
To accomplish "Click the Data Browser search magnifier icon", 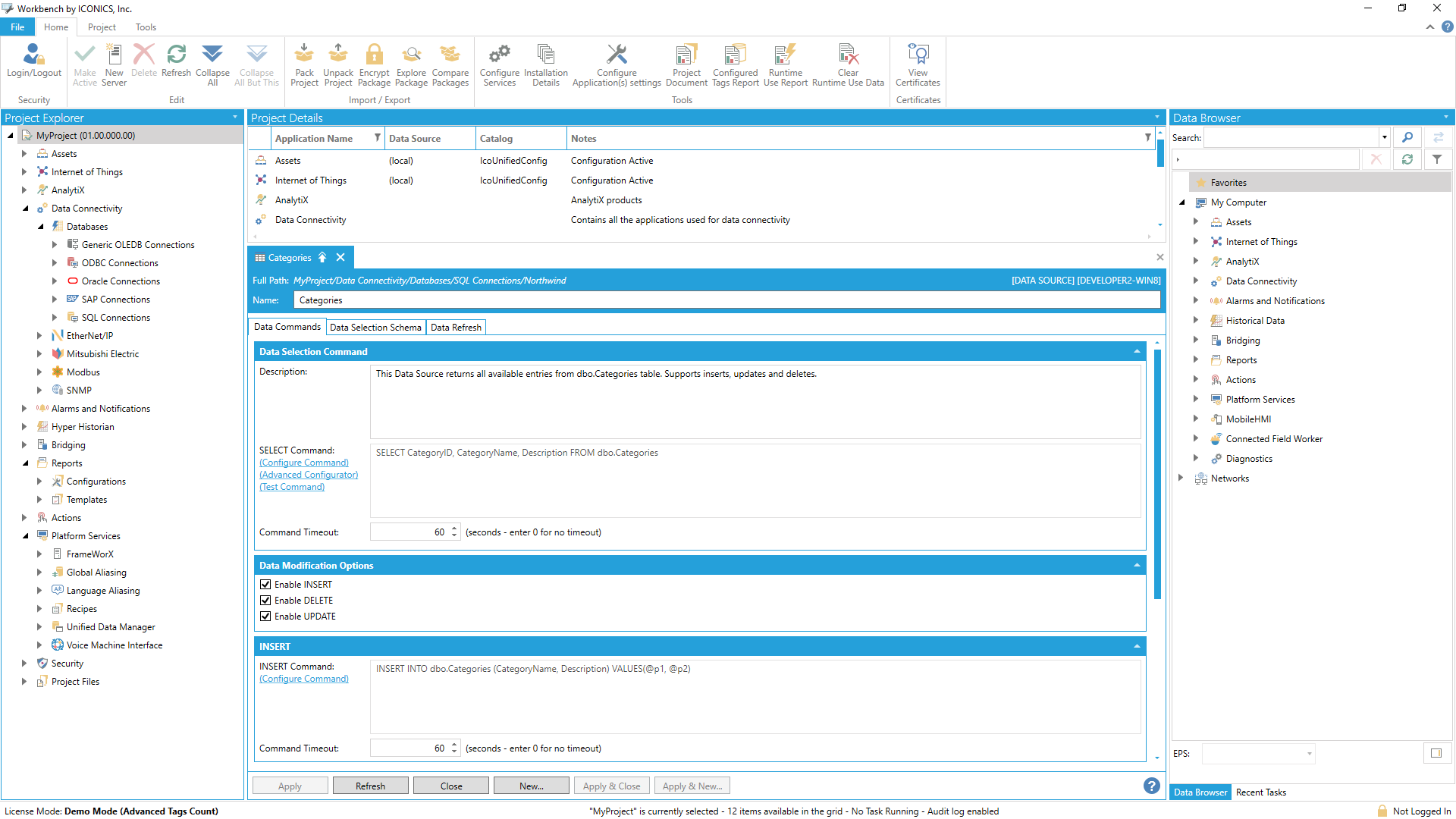I will point(1407,137).
